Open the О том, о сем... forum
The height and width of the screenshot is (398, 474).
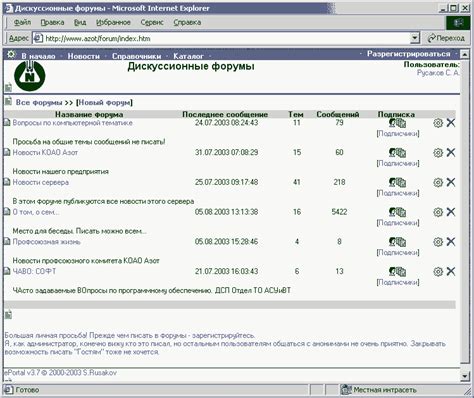click(36, 212)
